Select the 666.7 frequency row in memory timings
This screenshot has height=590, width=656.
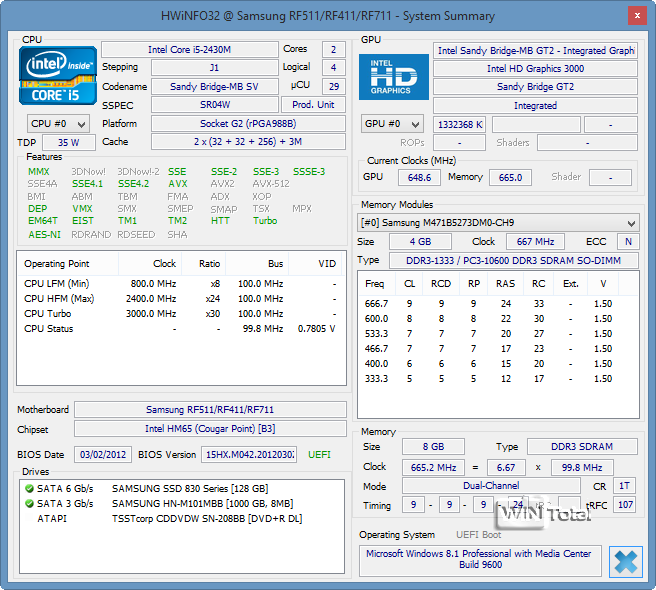[x=495, y=303]
